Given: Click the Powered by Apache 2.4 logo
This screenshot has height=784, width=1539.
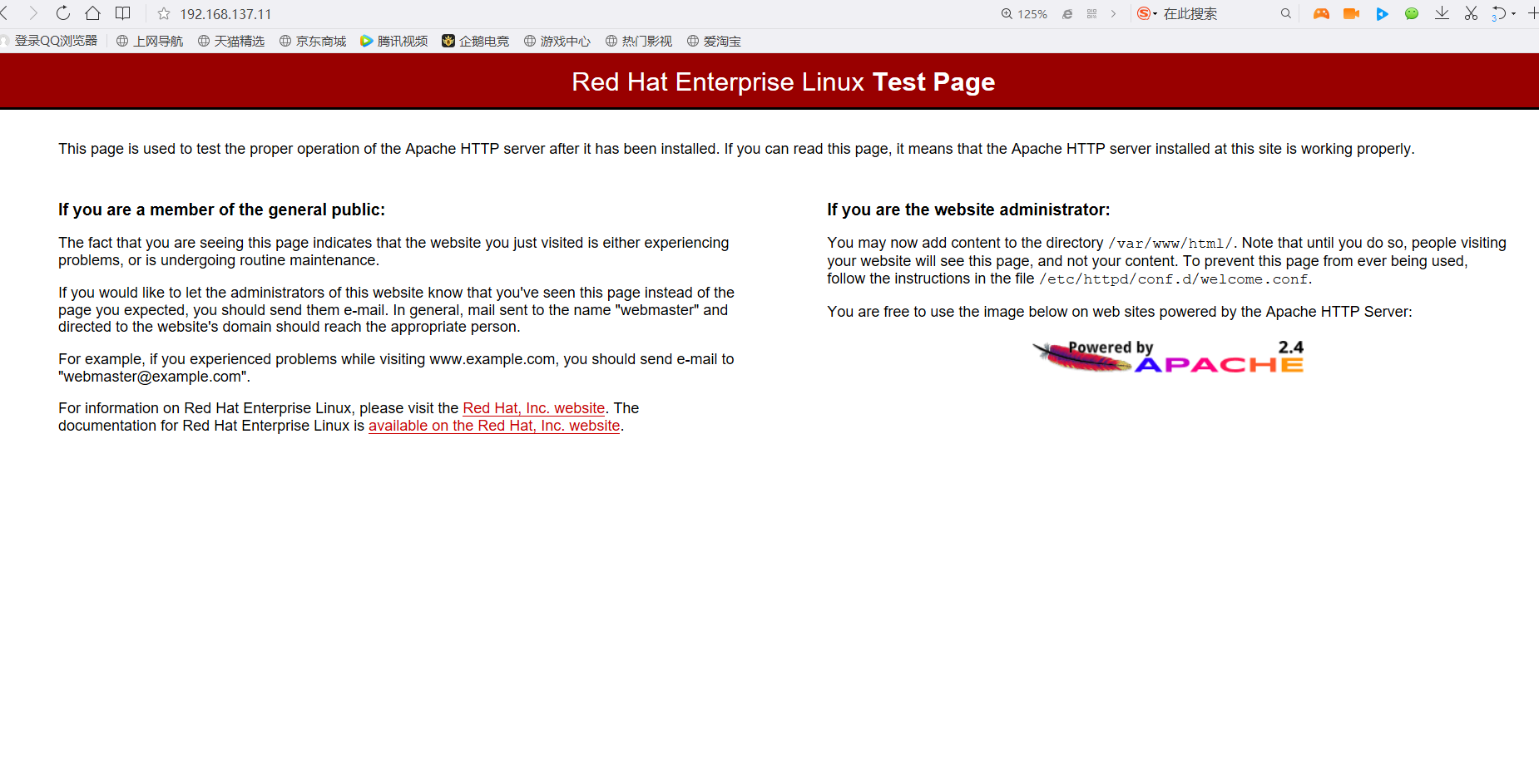Looking at the screenshot, I should click(x=1168, y=357).
